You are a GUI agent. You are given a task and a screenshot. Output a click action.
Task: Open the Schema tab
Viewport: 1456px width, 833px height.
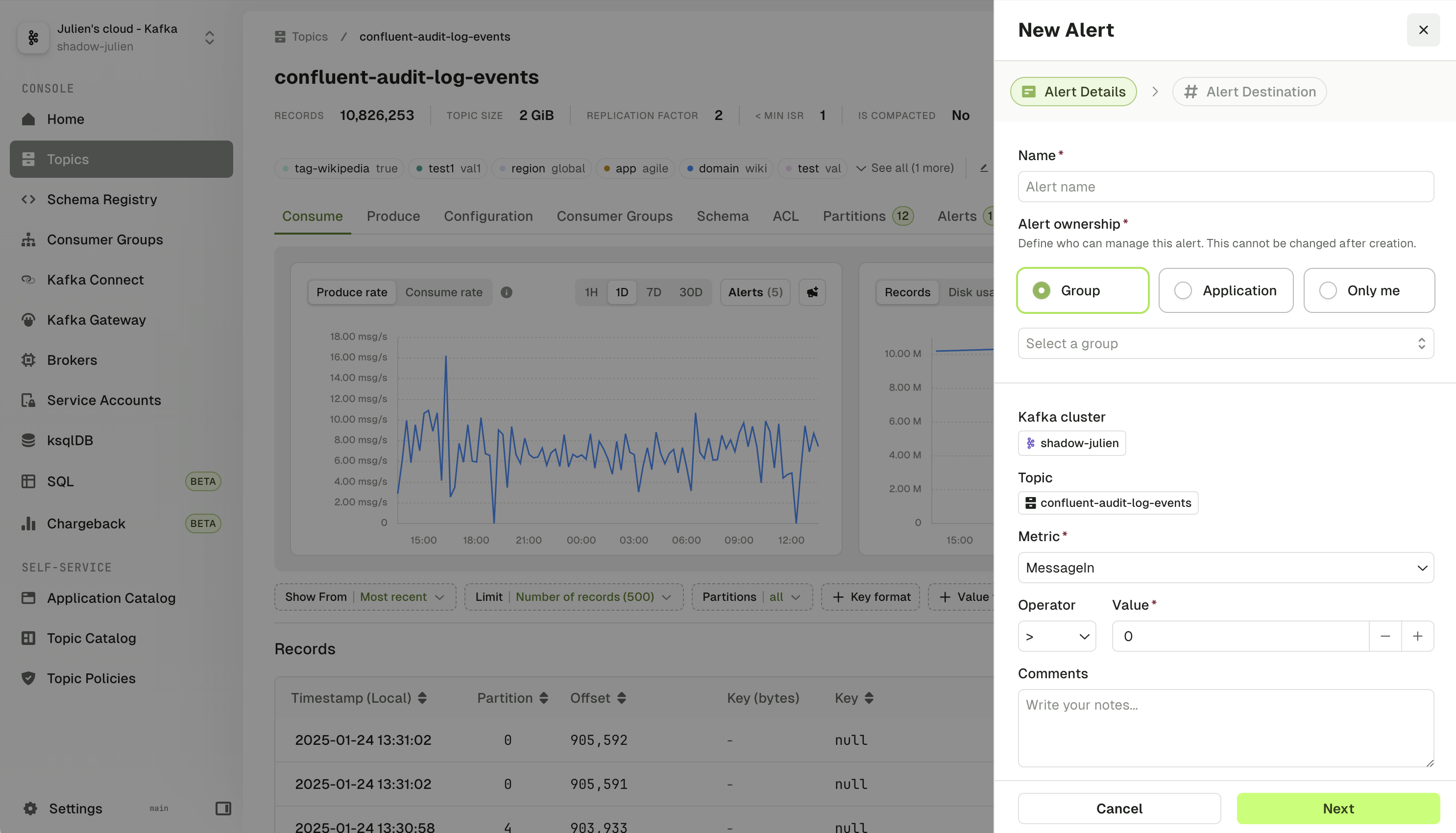point(722,216)
